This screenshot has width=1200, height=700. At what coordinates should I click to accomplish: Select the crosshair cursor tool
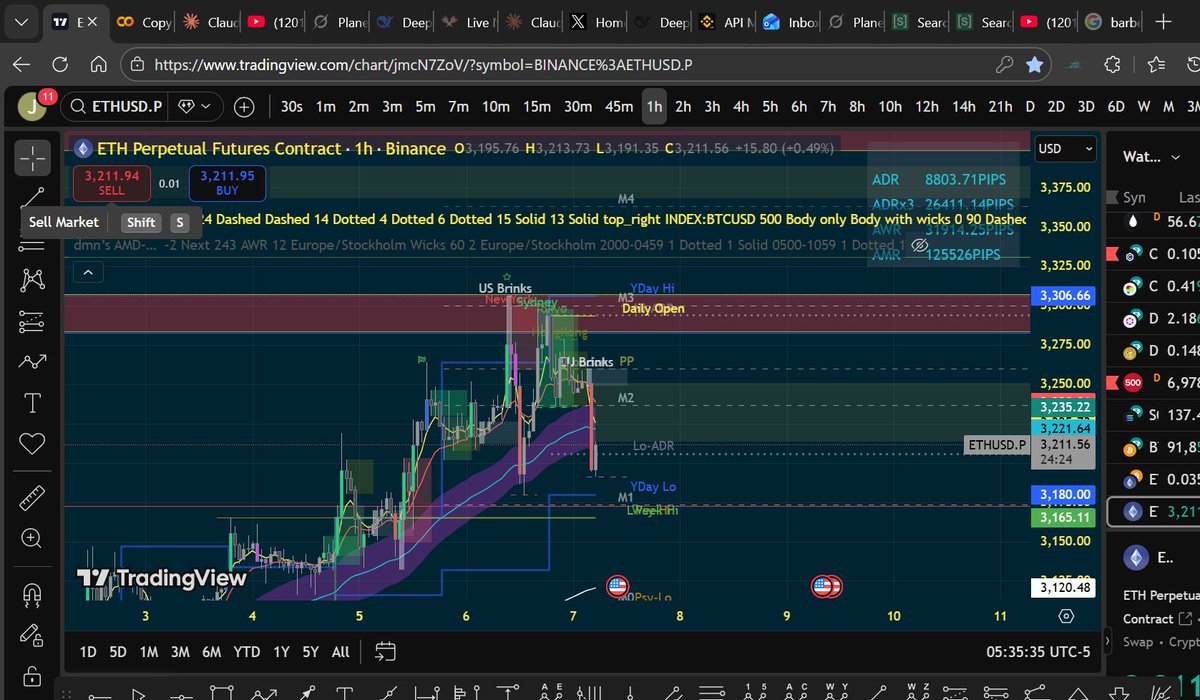pos(33,157)
